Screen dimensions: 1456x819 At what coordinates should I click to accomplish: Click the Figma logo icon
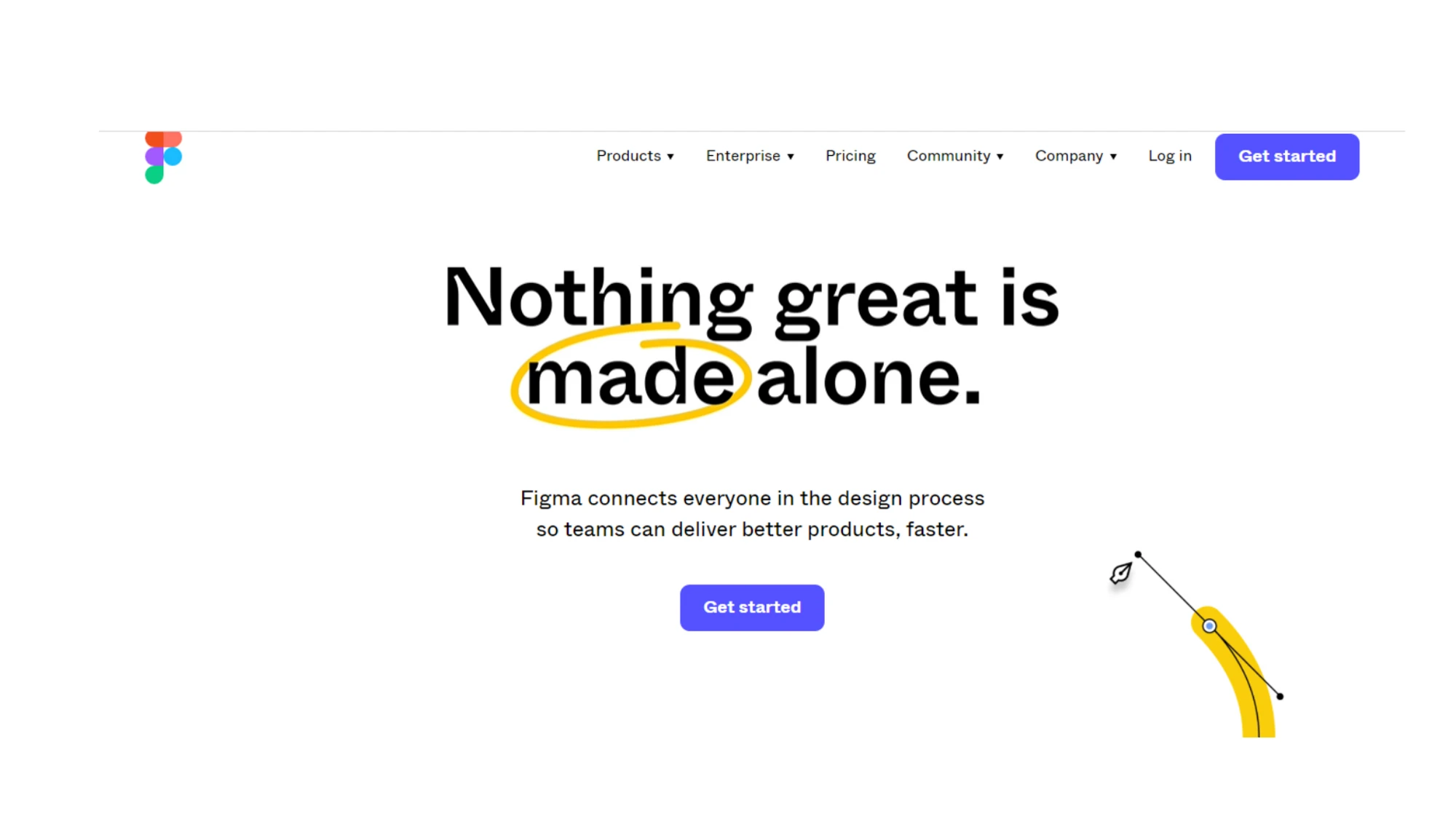coord(162,156)
